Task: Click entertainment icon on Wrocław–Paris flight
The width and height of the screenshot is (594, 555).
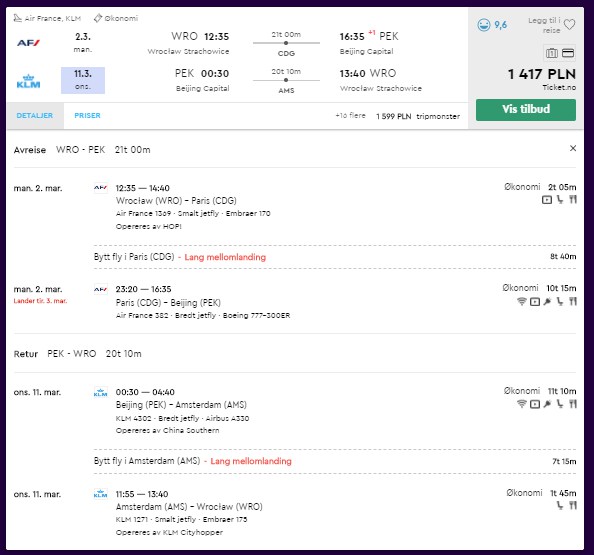Action: pyautogui.click(x=547, y=200)
